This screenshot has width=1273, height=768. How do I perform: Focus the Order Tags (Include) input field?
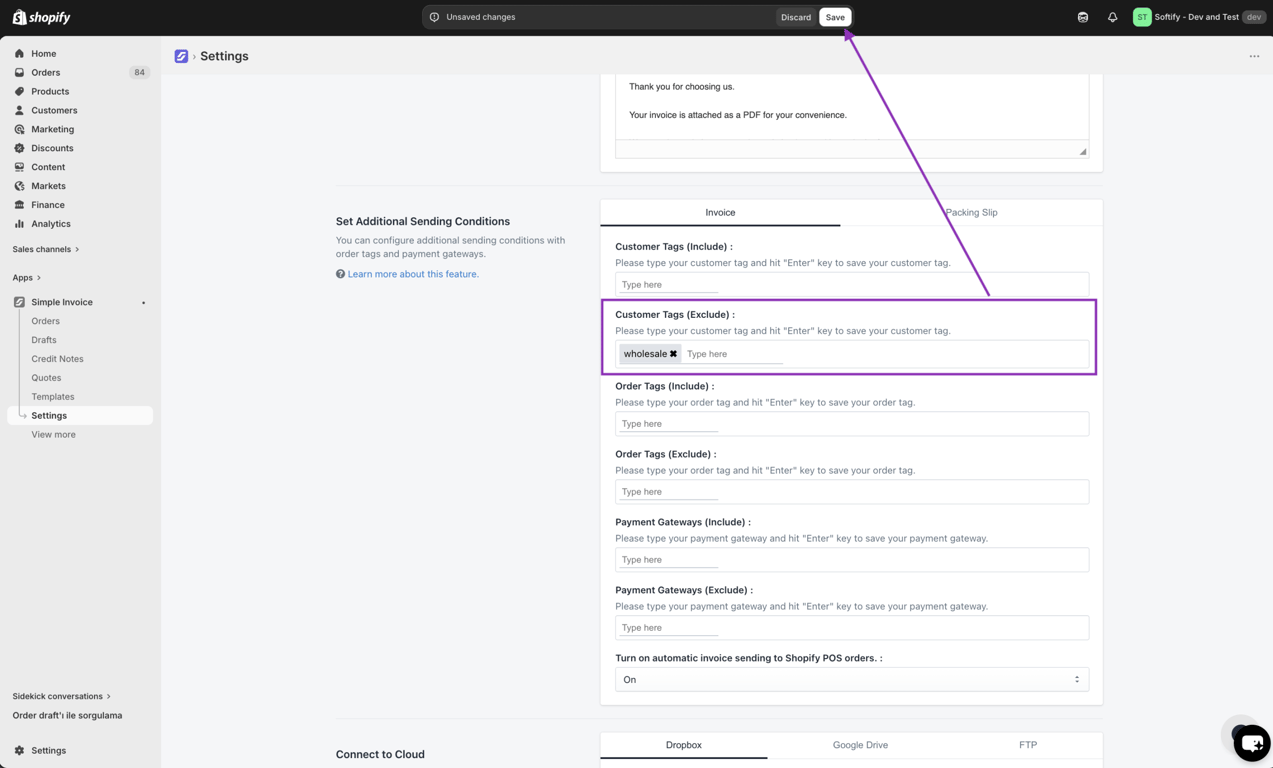pyautogui.click(x=852, y=423)
